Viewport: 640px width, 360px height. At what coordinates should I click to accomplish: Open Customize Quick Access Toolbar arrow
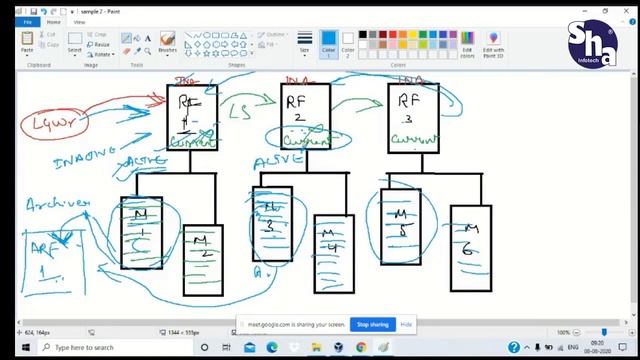72,11
